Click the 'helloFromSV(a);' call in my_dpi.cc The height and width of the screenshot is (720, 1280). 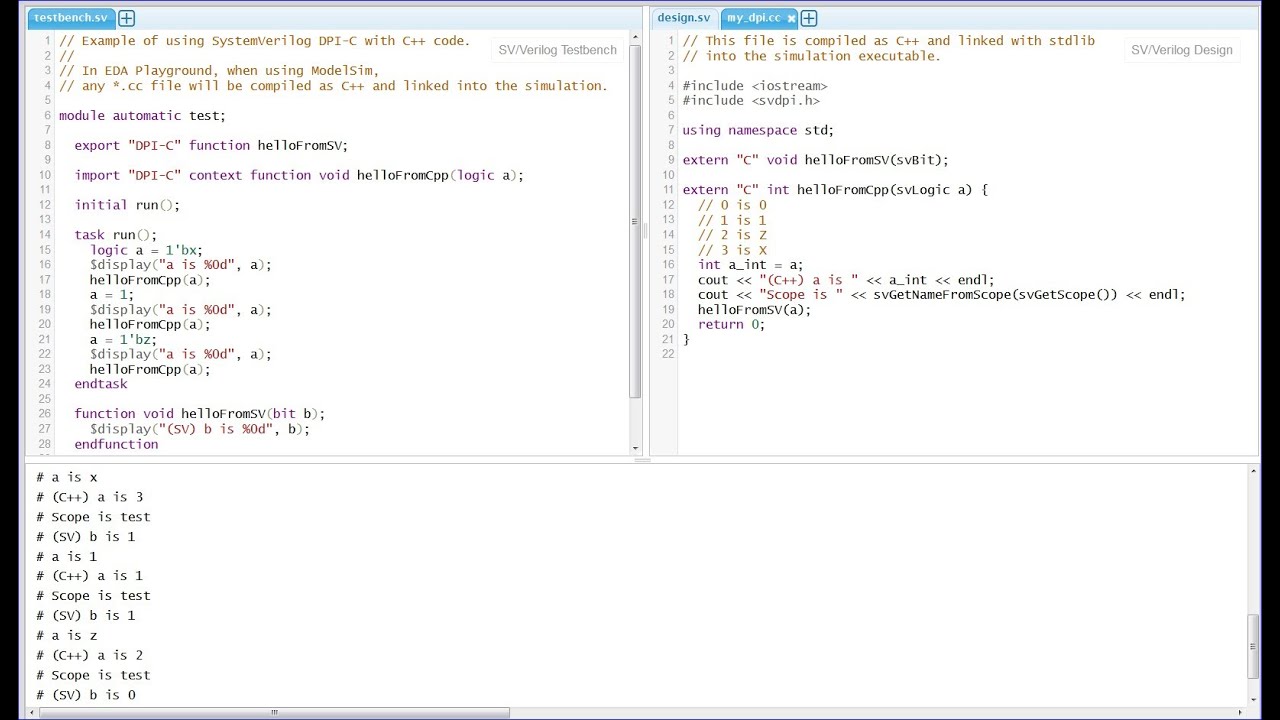pos(754,310)
